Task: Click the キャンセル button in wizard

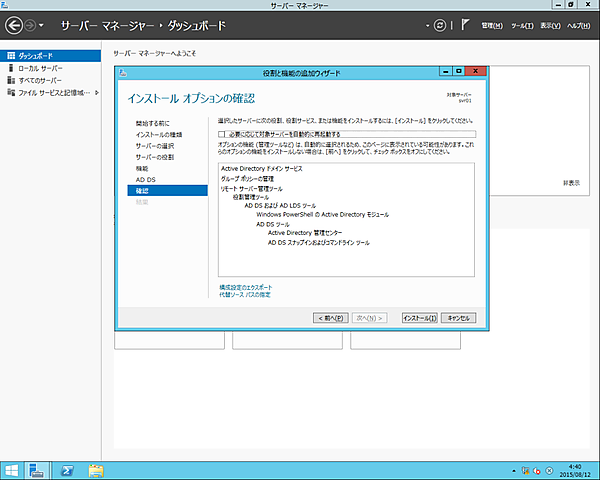Action: pyautogui.click(x=458, y=317)
